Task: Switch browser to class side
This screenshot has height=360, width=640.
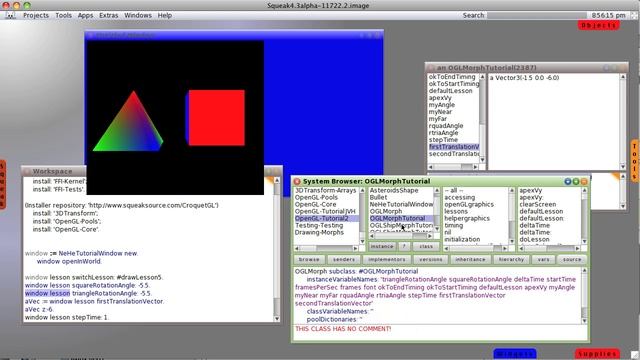Action: (426, 247)
